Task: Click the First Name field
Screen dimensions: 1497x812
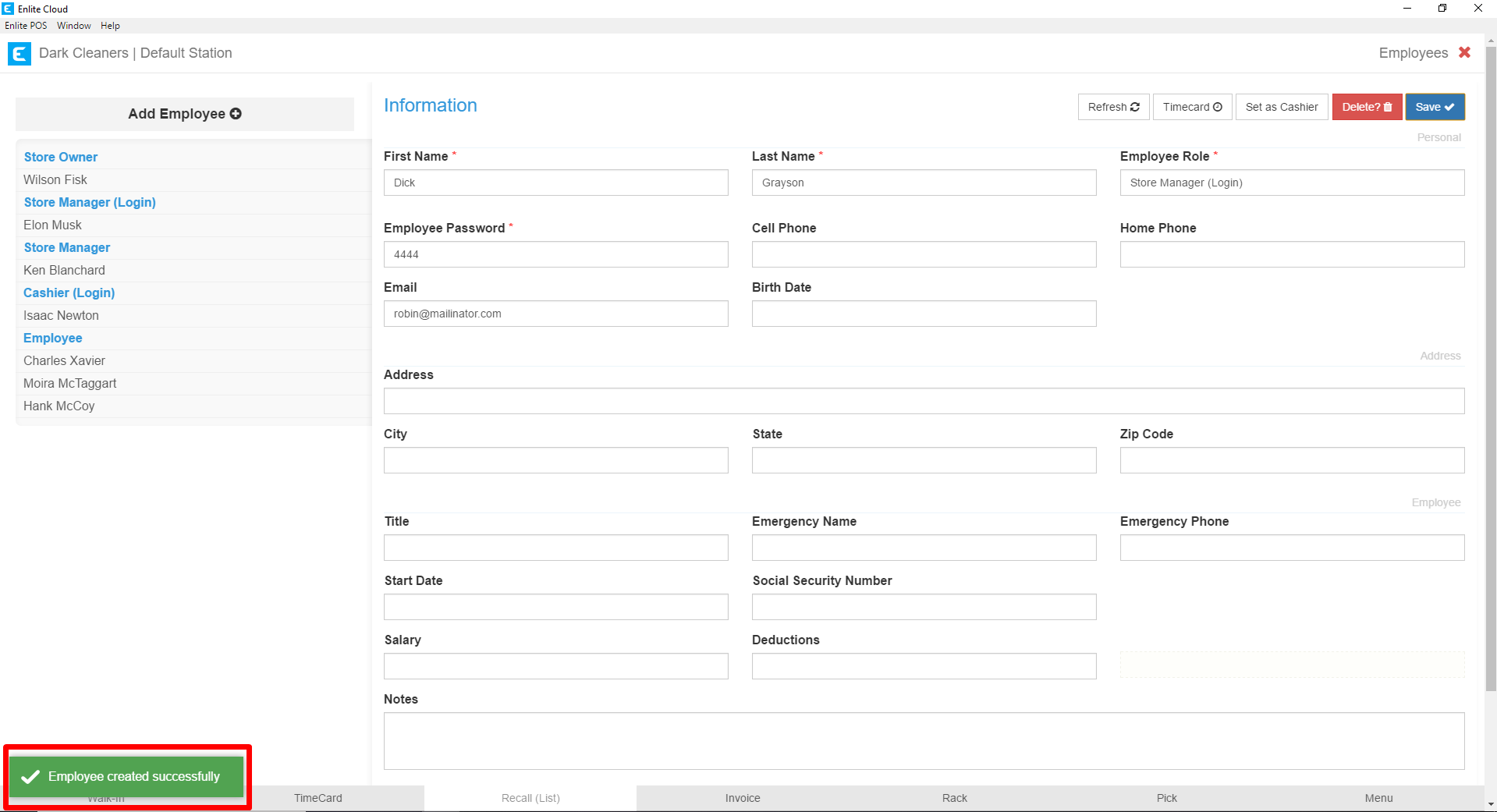Action: click(556, 183)
